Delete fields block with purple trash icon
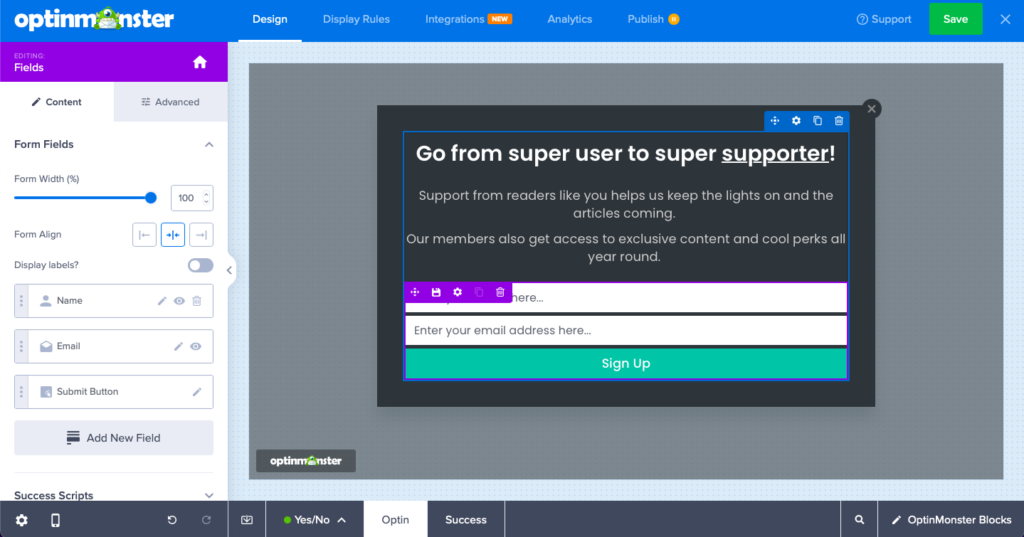 (x=500, y=293)
